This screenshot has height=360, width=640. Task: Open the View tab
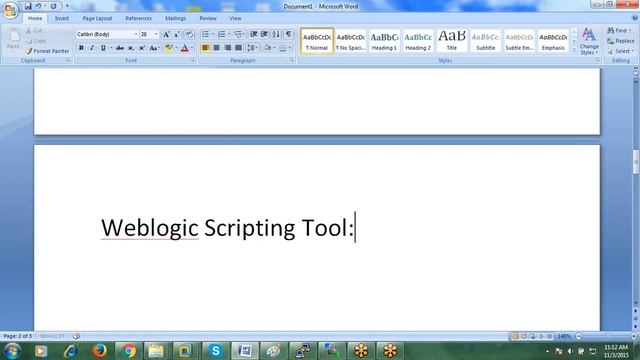pos(235,18)
